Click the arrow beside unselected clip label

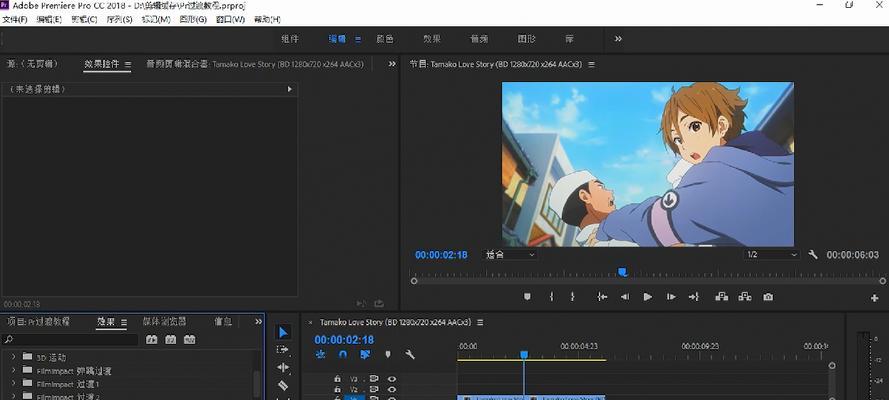pyautogui.click(x=289, y=89)
